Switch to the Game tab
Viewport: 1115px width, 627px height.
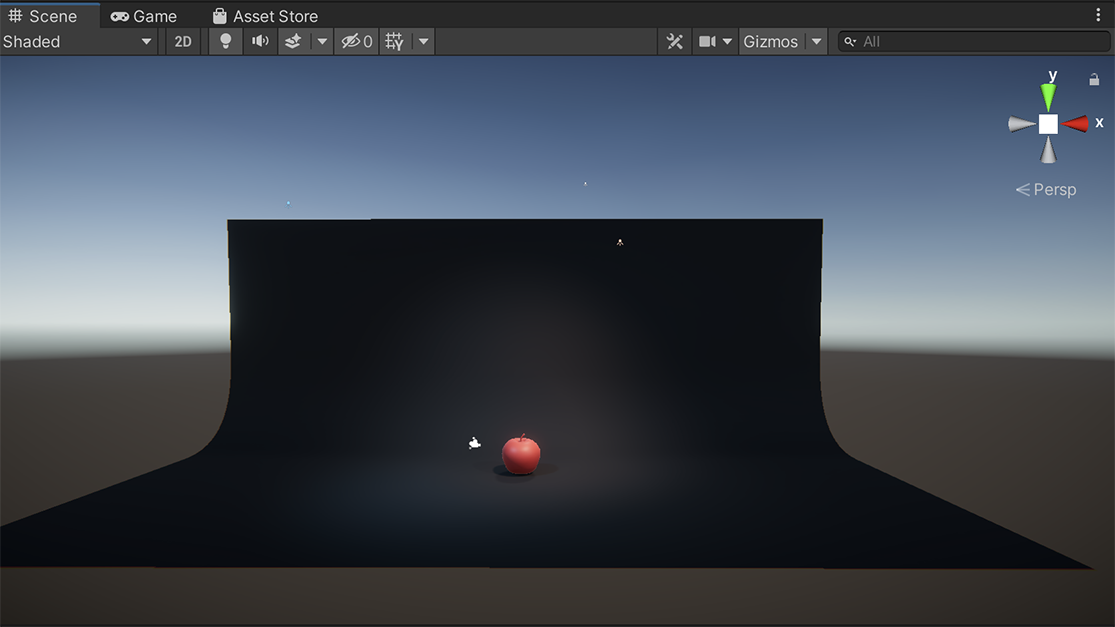pyautogui.click(x=143, y=16)
